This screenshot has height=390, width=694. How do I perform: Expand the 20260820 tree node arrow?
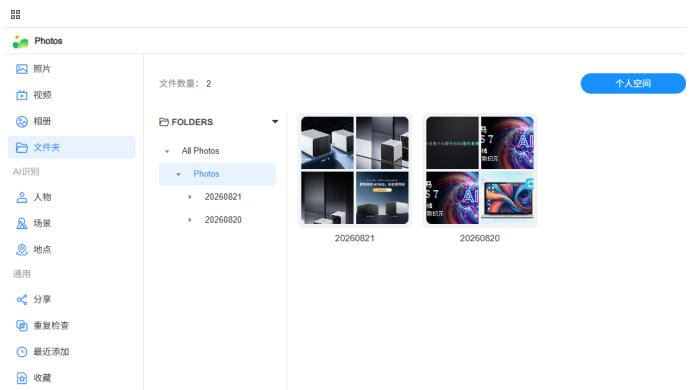tap(190, 220)
